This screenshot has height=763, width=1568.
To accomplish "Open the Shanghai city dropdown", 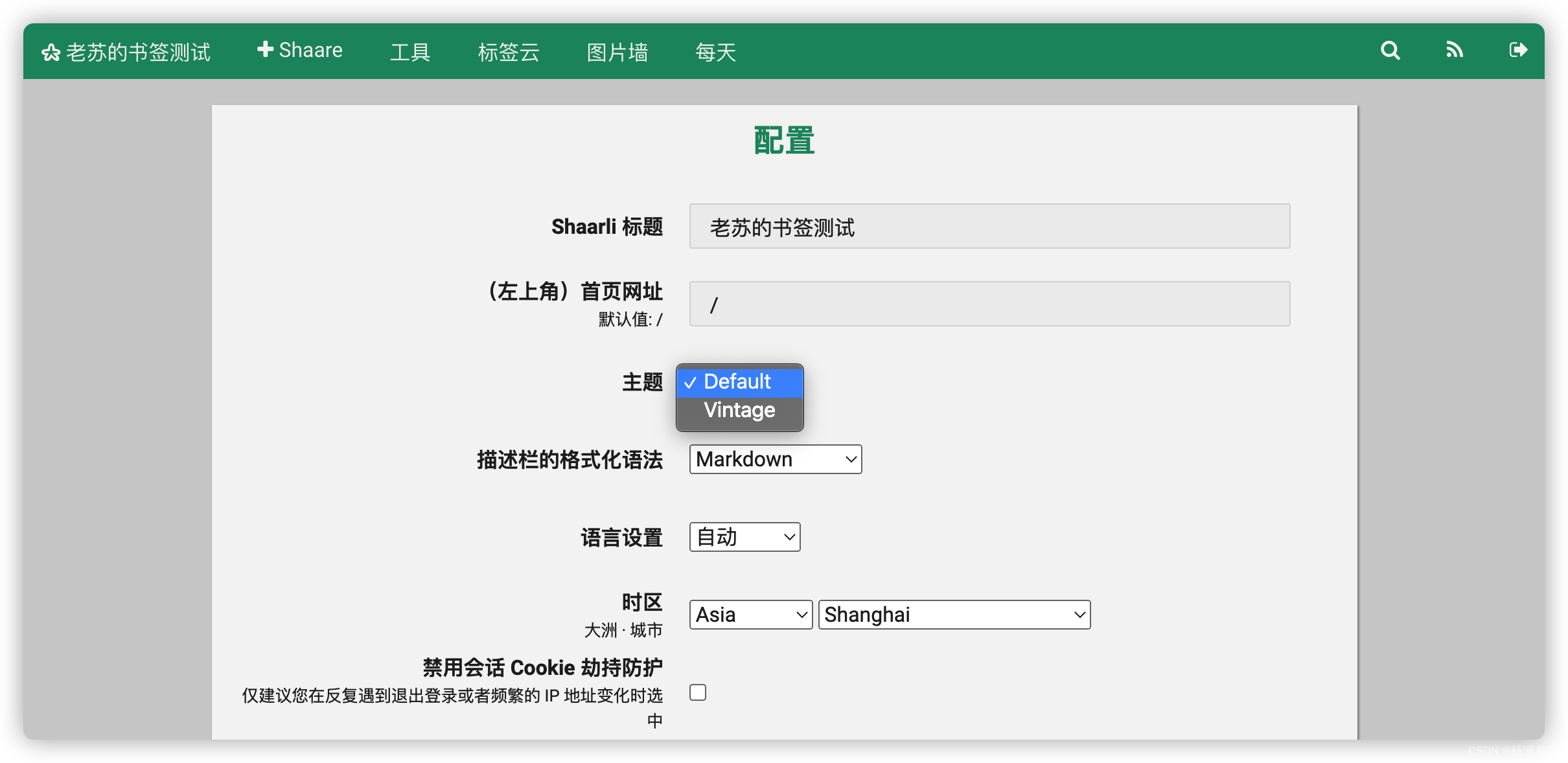I will 954,615.
